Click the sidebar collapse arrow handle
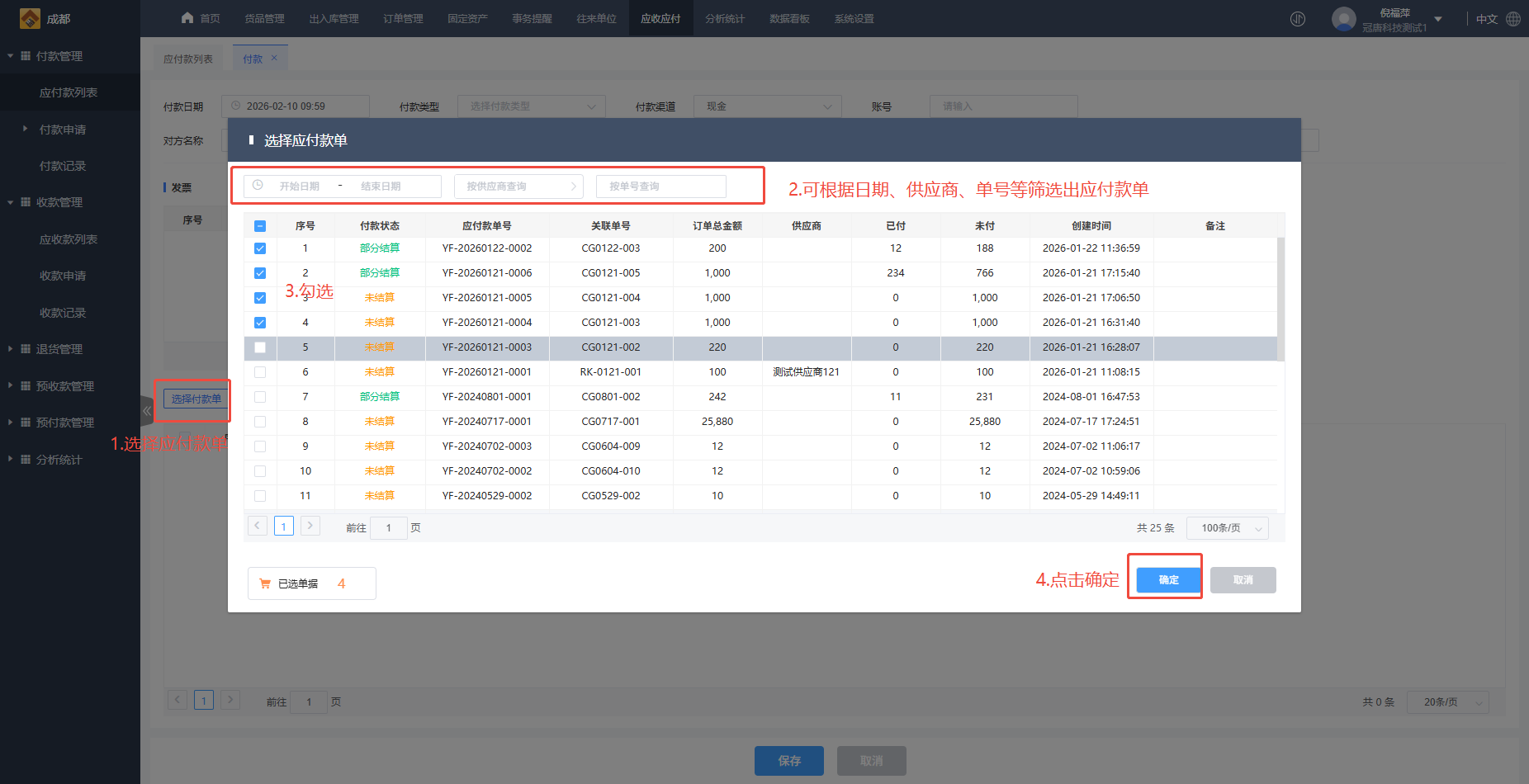The image size is (1529, 784). click(146, 410)
